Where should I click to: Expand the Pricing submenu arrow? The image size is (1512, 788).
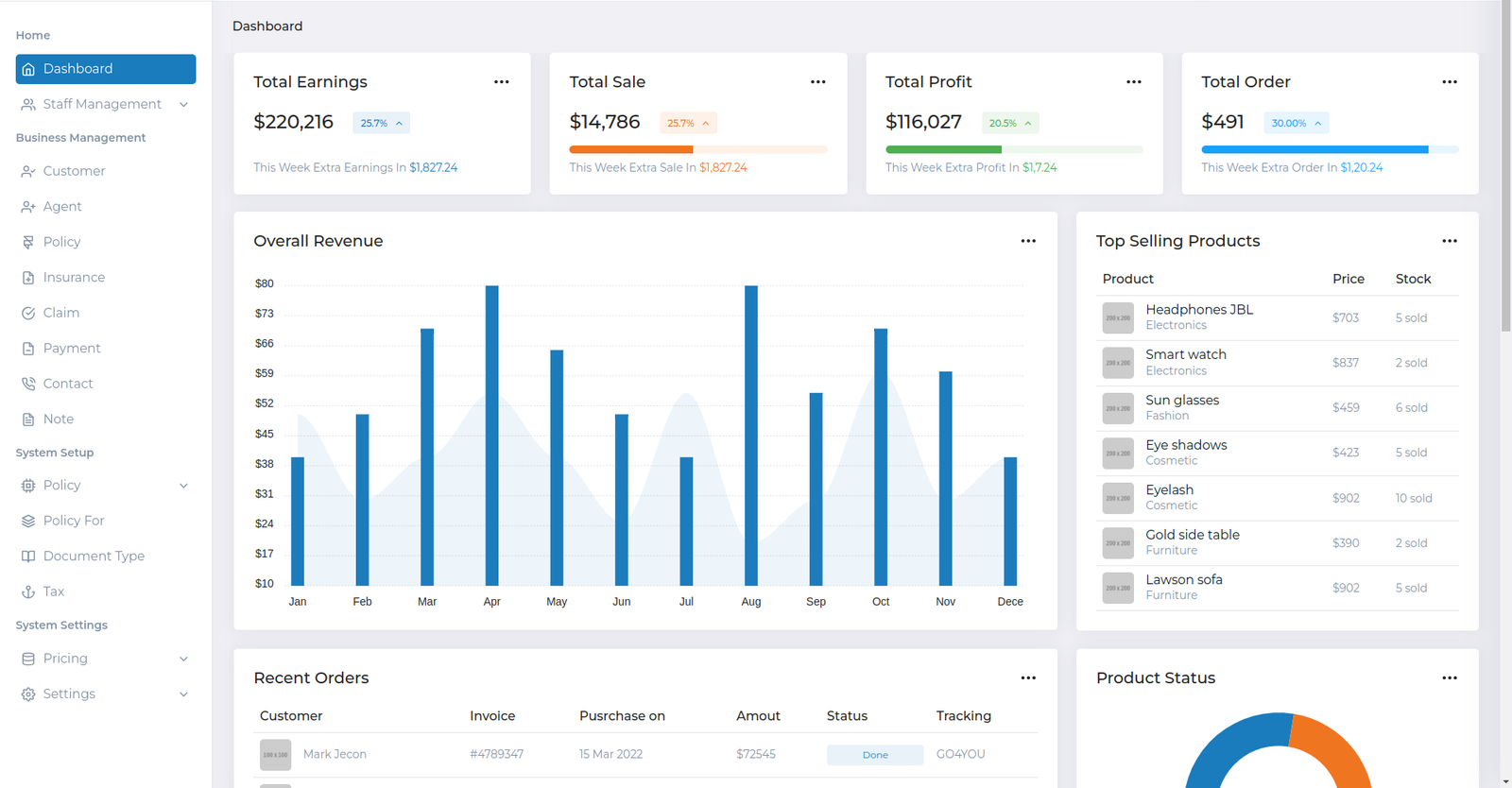[183, 659]
